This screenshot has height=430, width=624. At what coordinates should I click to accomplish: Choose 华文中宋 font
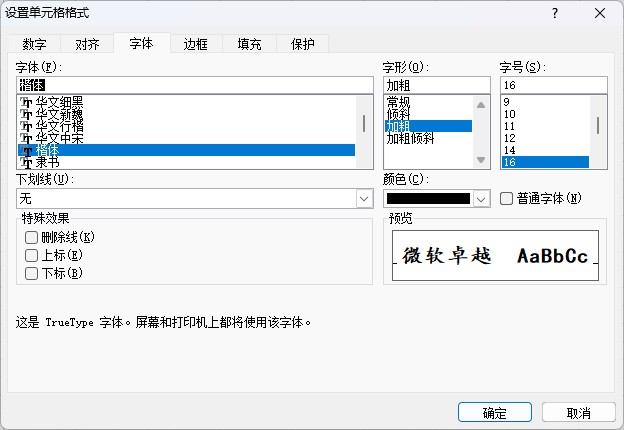point(186,138)
